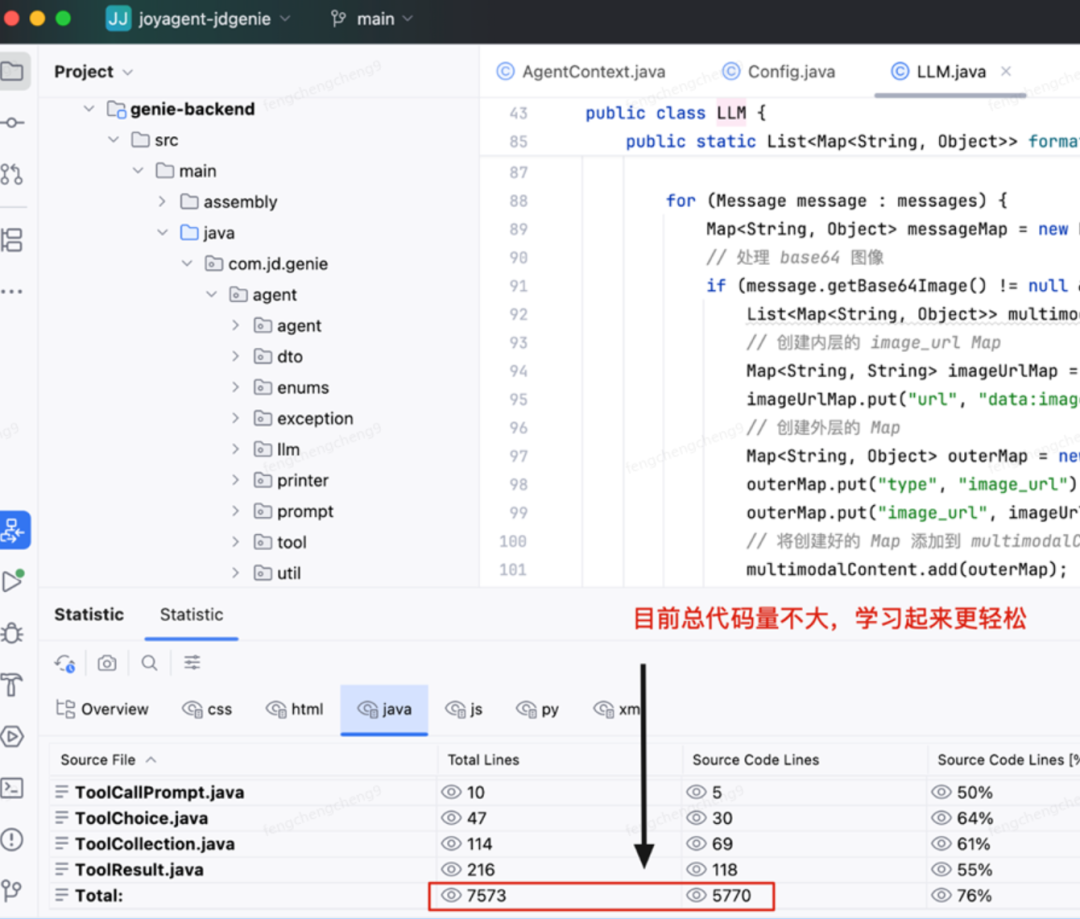
Task: Click the Build hammer icon
Action: [x=12, y=685]
